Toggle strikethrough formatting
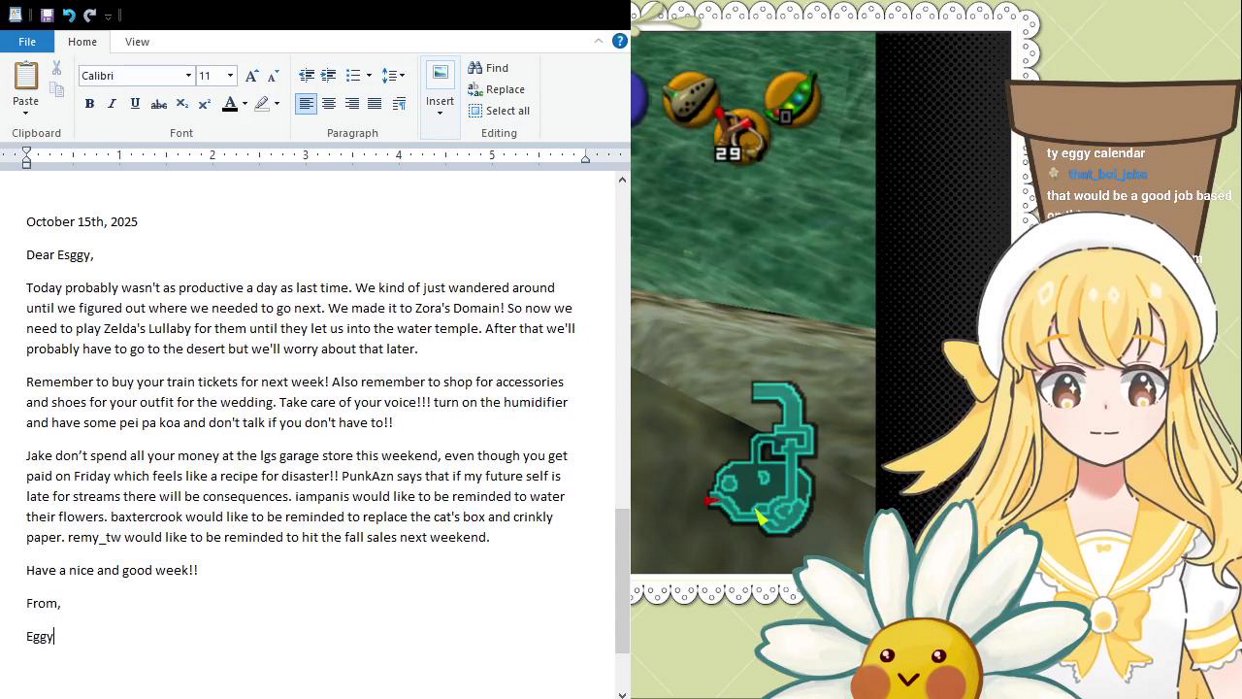 pyautogui.click(x=158, y=104)
